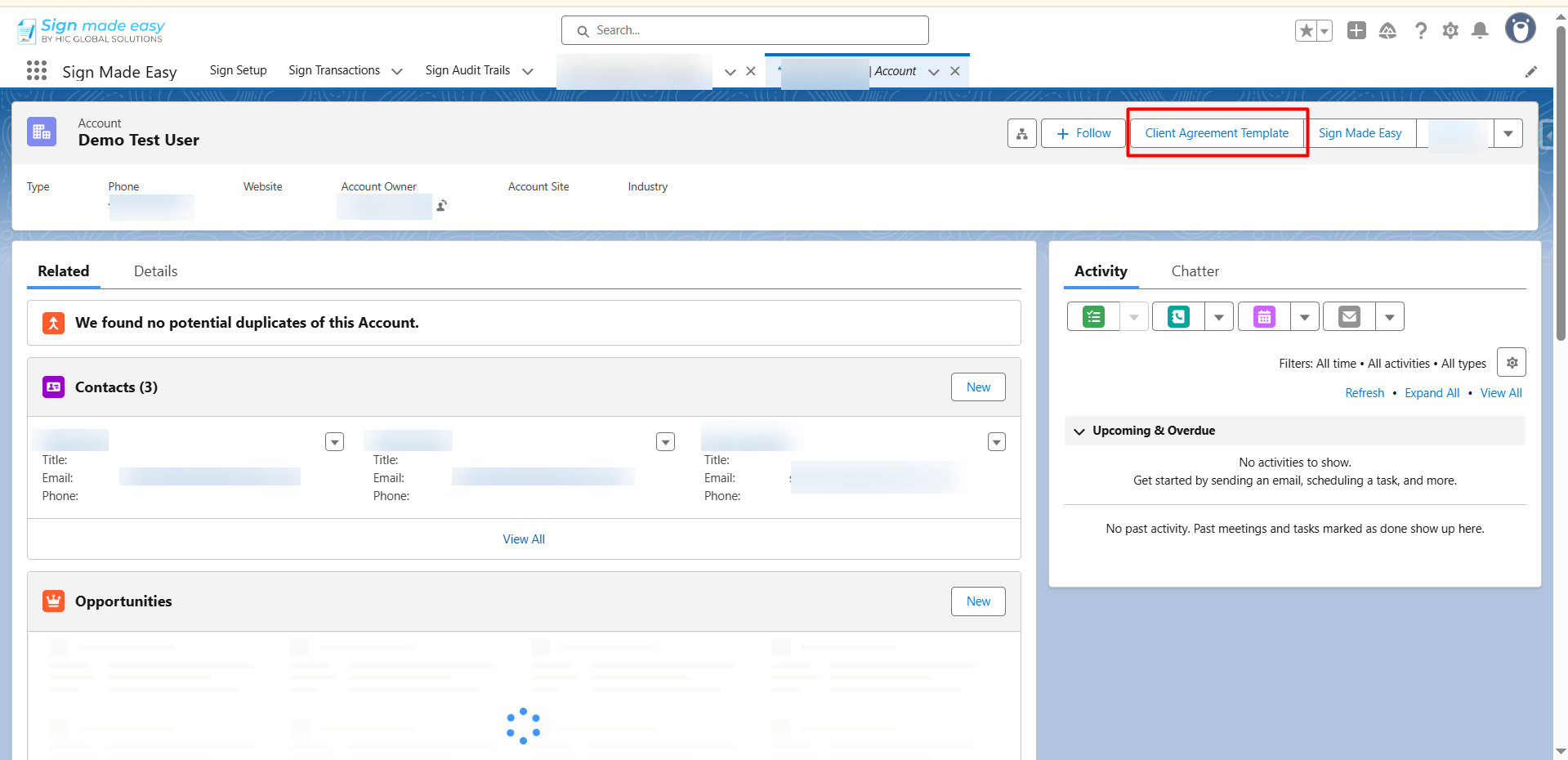Click View All in activity panel
Viewport: 1568px width, 760px height.
click(x=1501, y=393)
